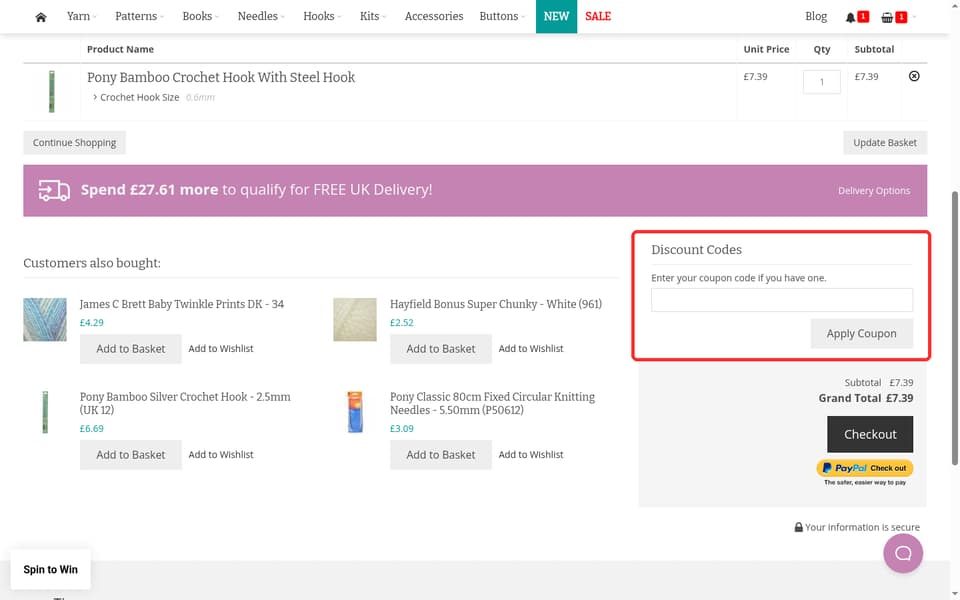Focus the coupon code input field
This screenshot has height=600, width=960.
pos(782,300)
